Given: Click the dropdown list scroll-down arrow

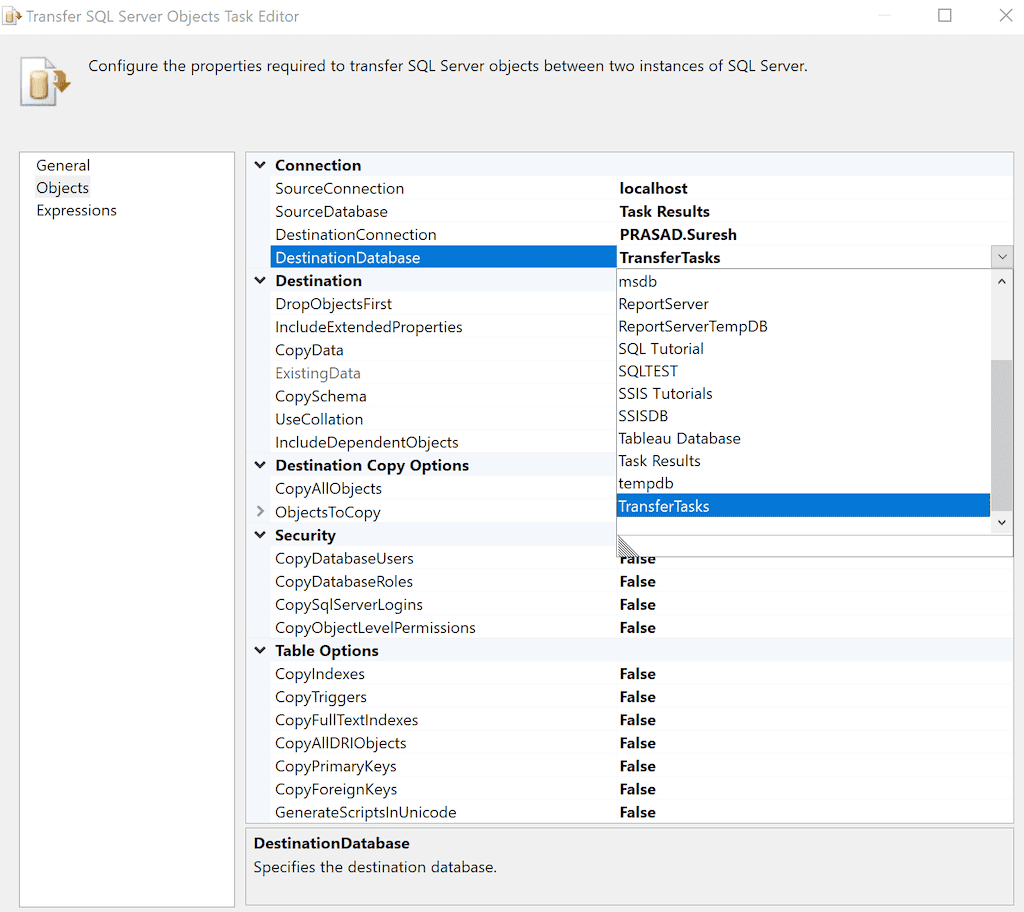Looking at the screenshot, I should [1001, 522].
